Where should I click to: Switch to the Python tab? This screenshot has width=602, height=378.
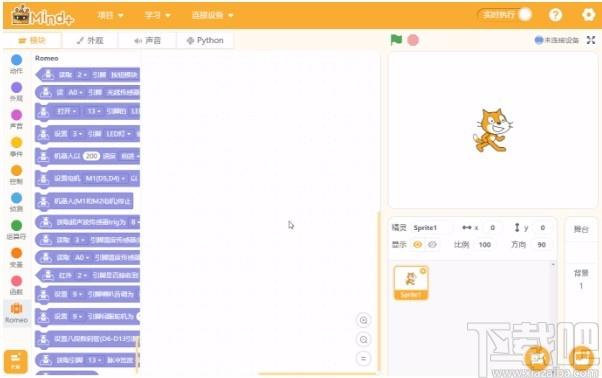[205, 40]
